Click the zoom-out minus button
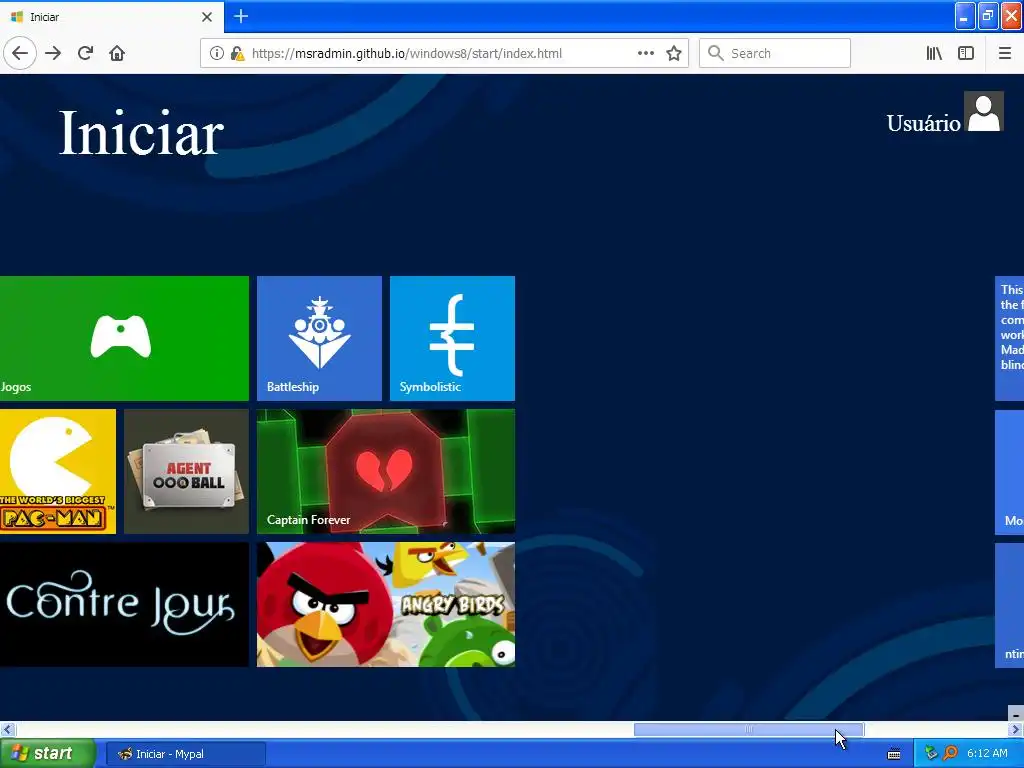This screenshot has height=768, width=1024. click(1016, 714)
